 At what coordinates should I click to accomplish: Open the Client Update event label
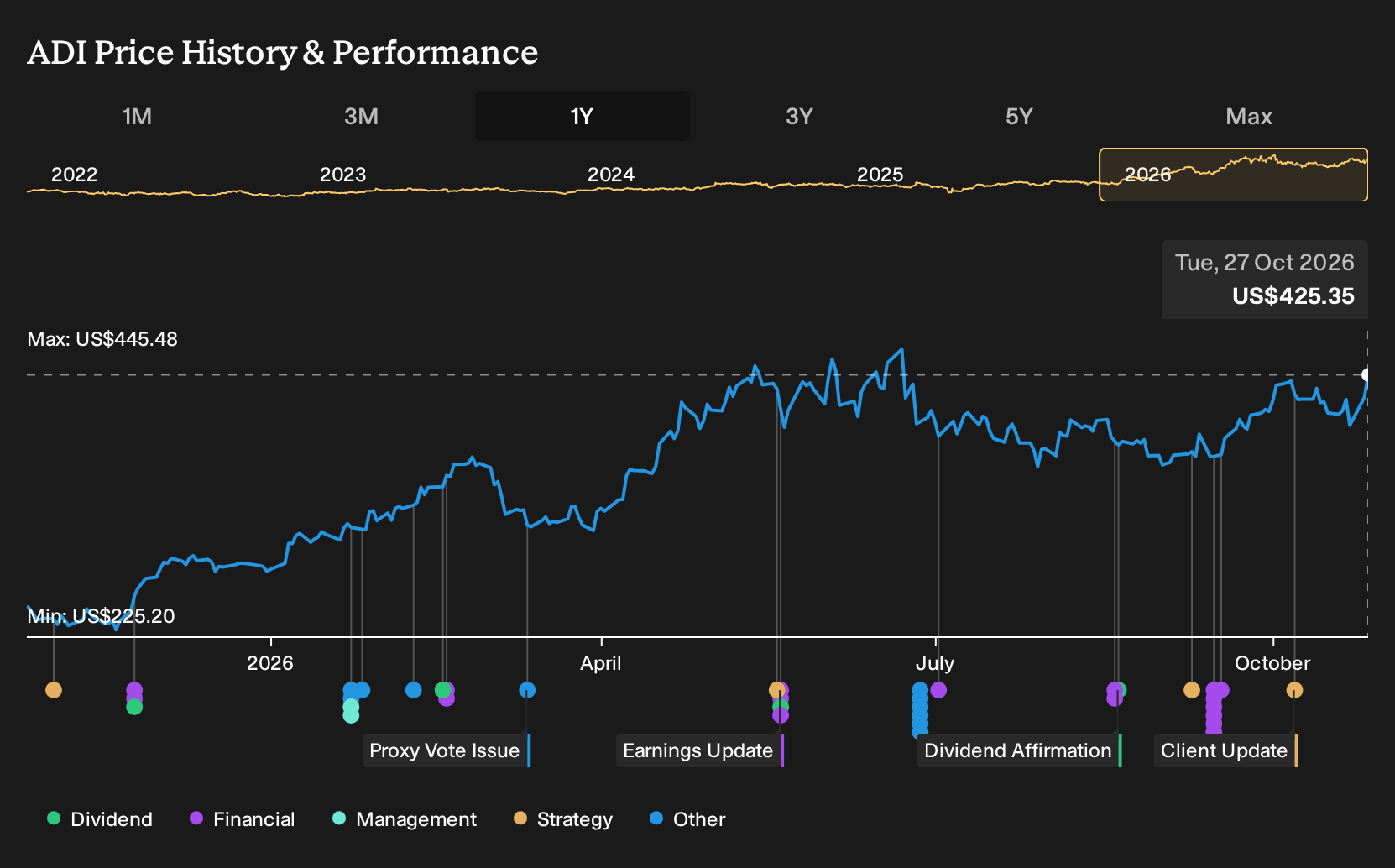1225,750
